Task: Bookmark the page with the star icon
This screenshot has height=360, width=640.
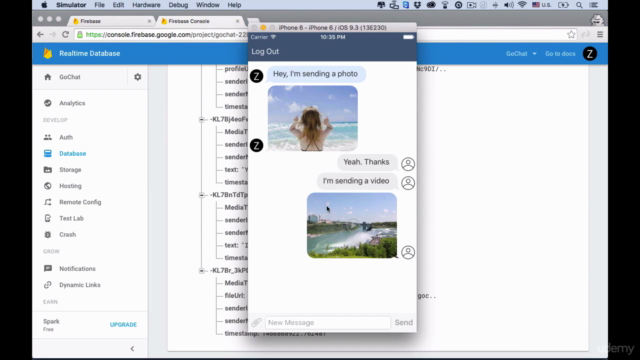Action: (x=571, y=35)
